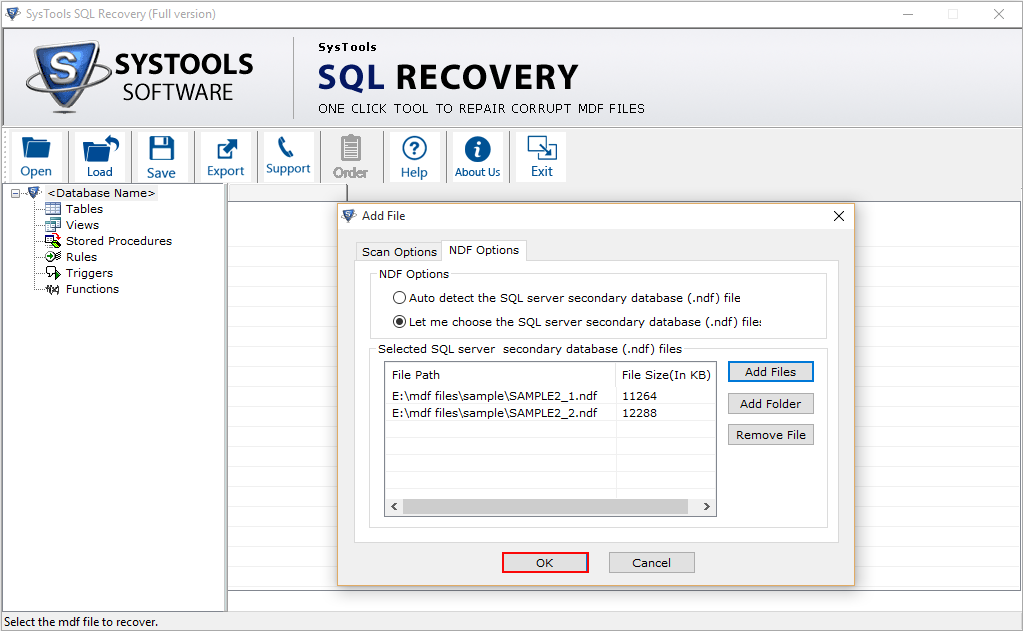Collapse the Database Name tree node
The width and height of the screenshot is (1023, 631).
16,193
